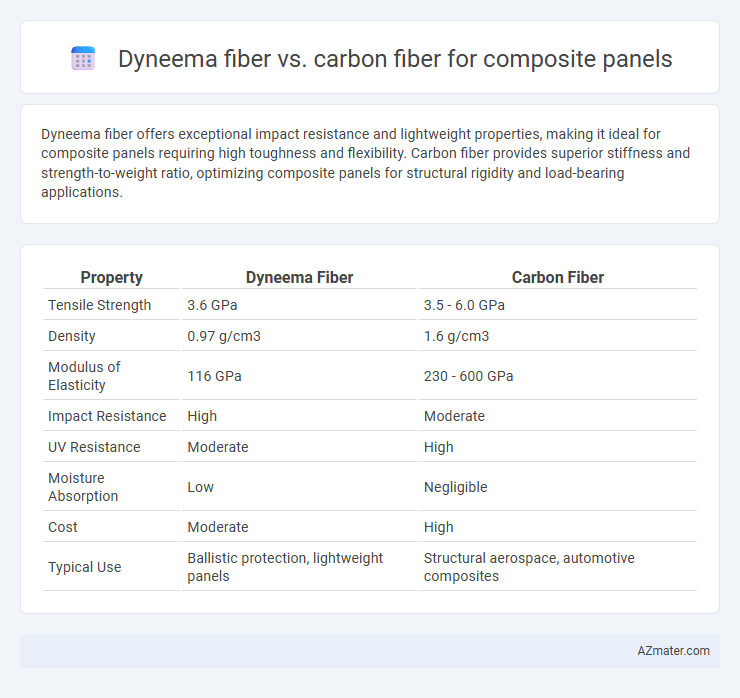Click the 'Typical Use' row label
Image resolution: width=740 pixels, height=698 pixels.
(x=84, y=567)
